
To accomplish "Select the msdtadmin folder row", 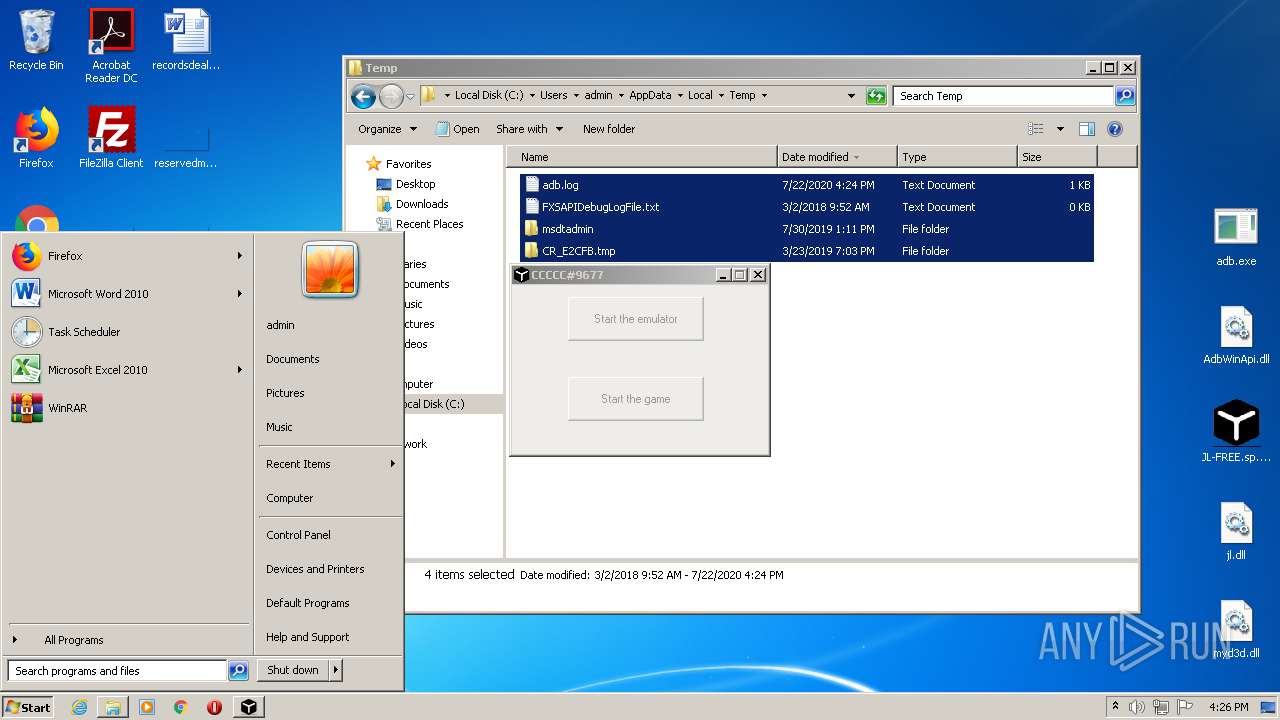I will click(x=807, y=229).
